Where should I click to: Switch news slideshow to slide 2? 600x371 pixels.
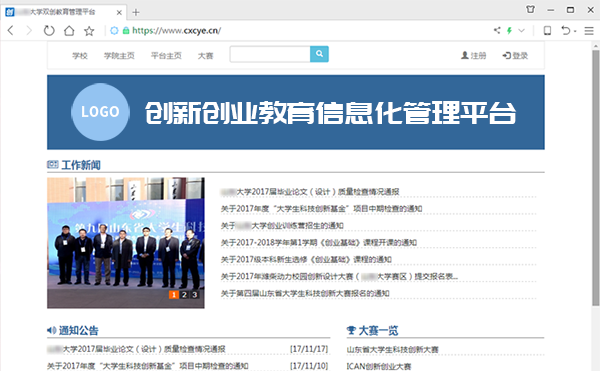tap(184, 295)
